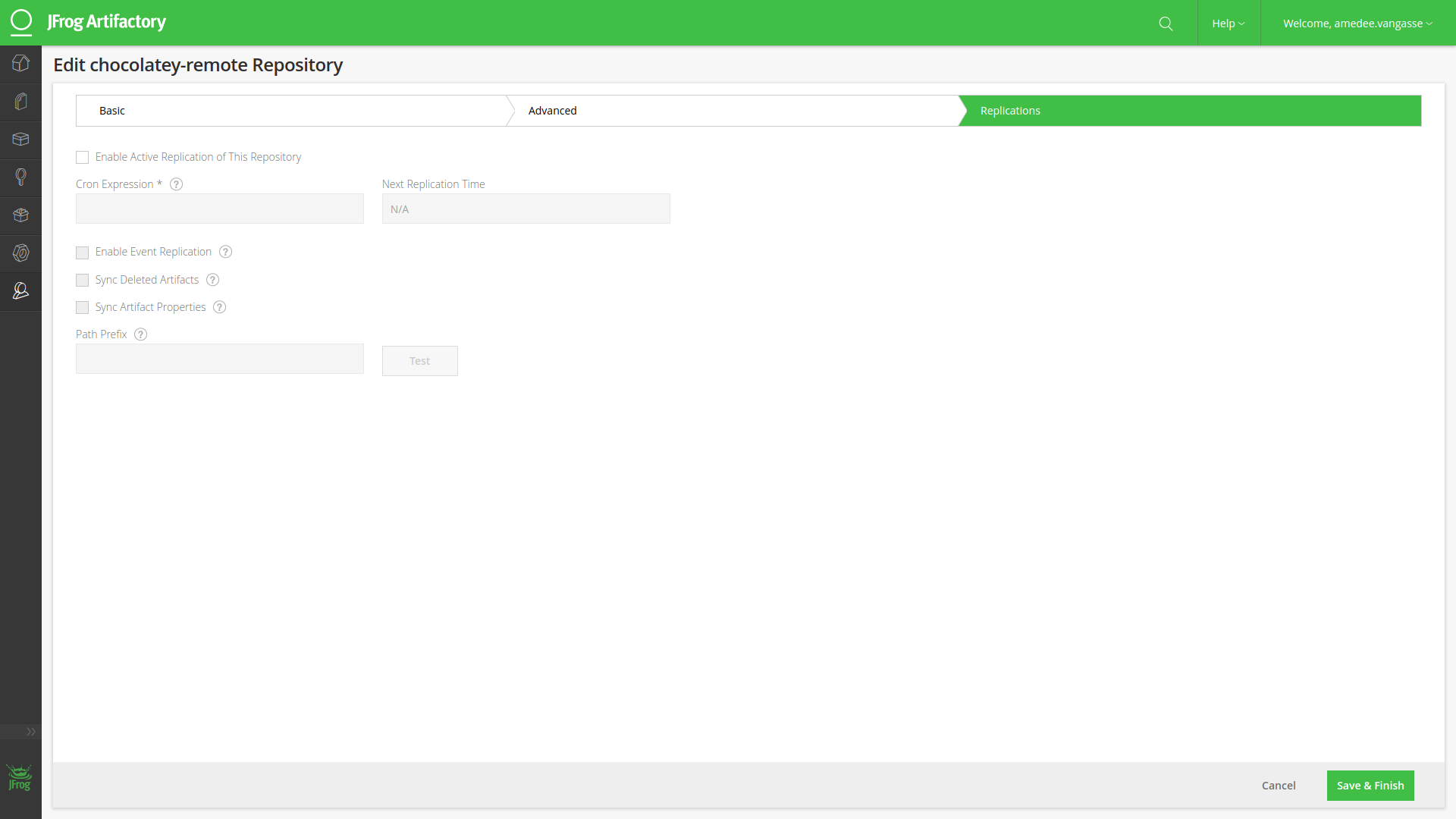Open Admin user sidebar icon
Image resolution: width=1456 pixels, height=819 pixels.
pos(20,291)
